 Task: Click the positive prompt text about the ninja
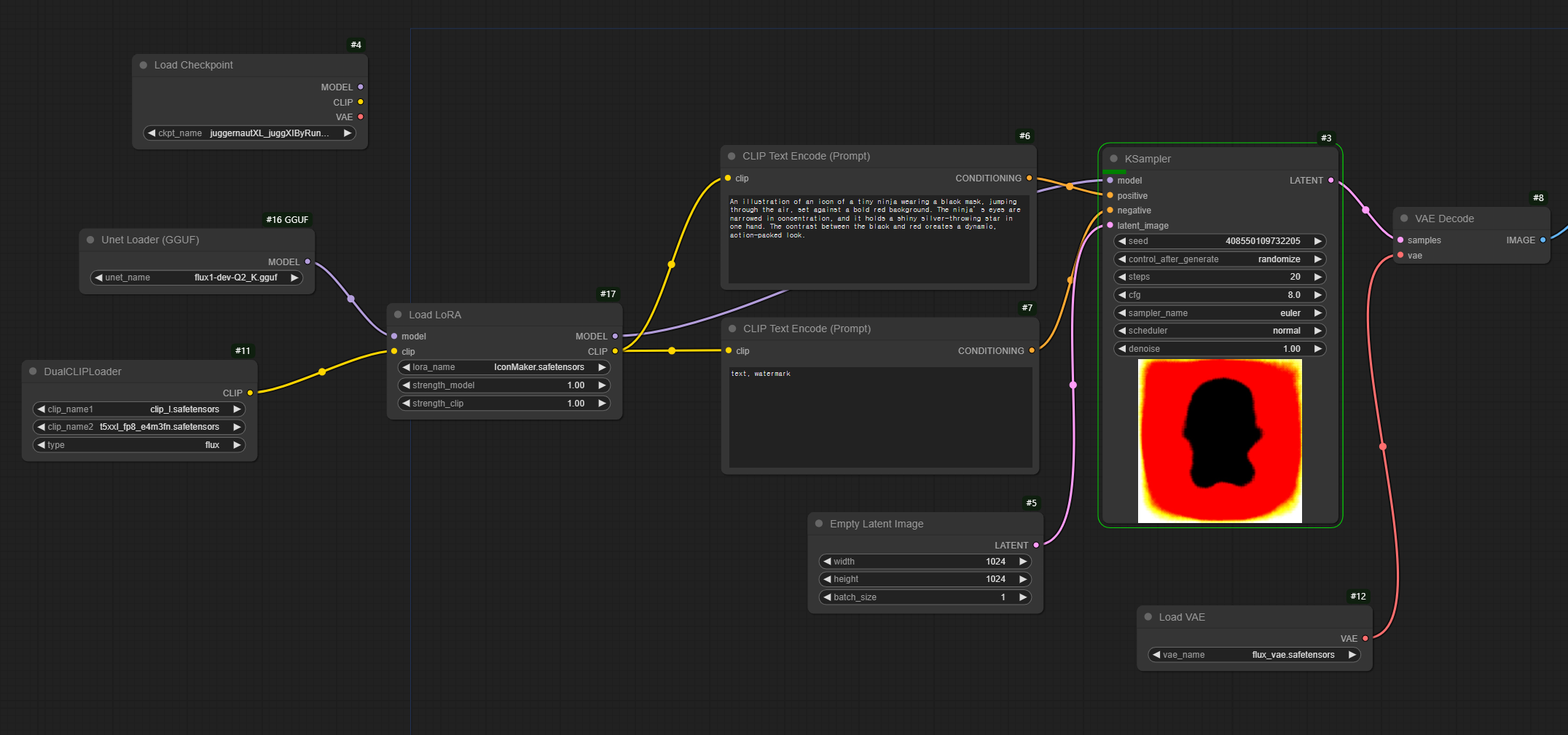click(x=879, y=239)
